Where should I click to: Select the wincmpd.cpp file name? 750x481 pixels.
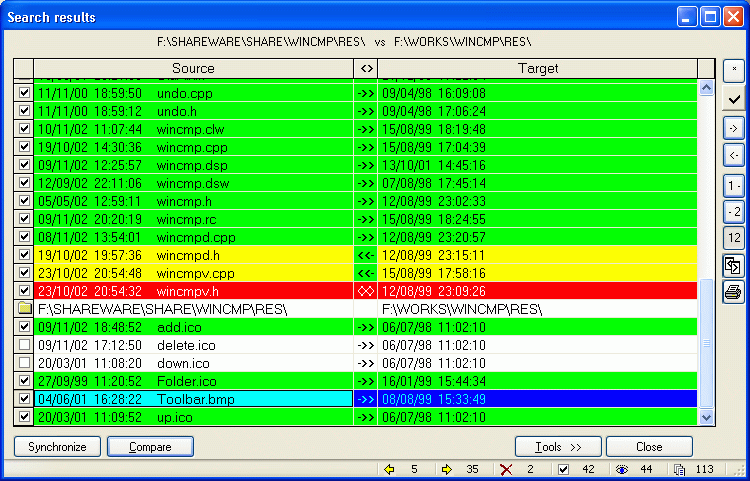[x=196, y=238]
